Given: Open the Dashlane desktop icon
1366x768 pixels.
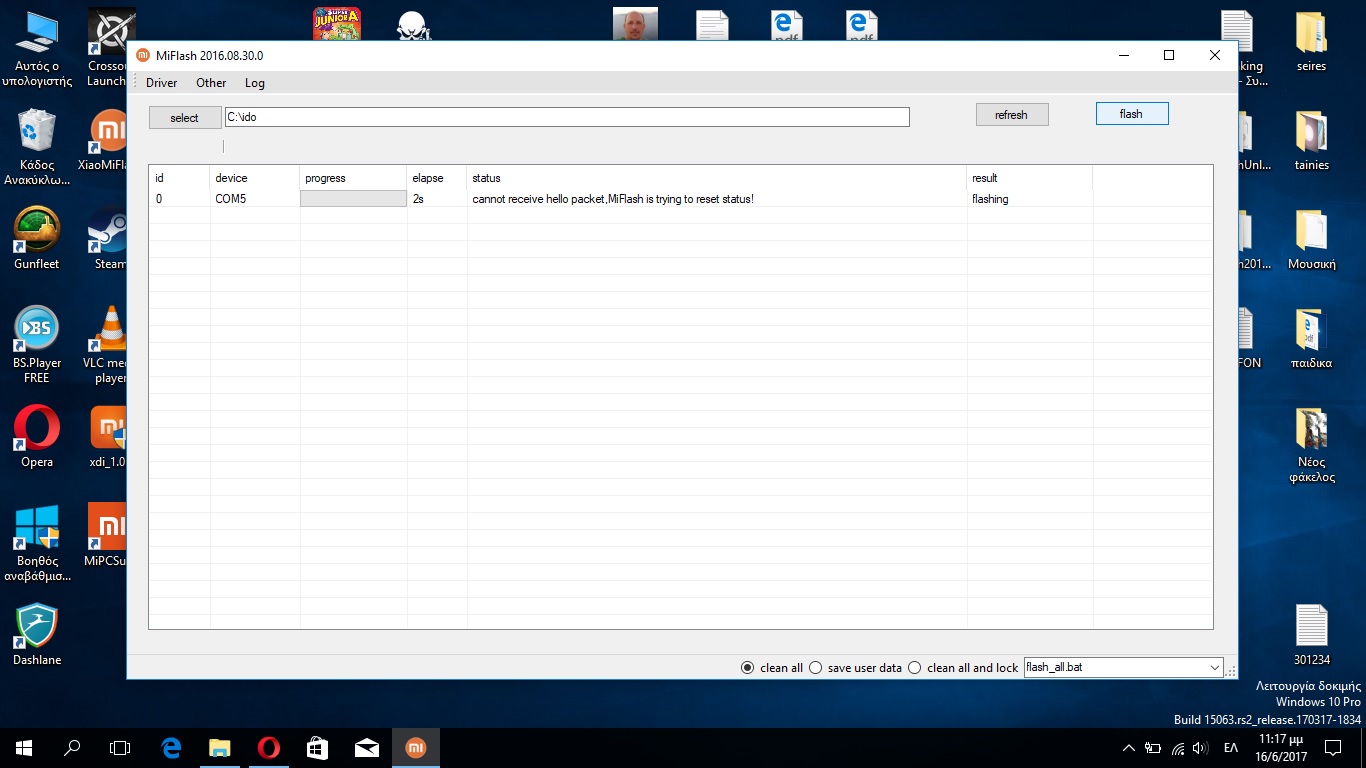Looking at the screenshot, I should pyautogui.click(x=37, y=630).
